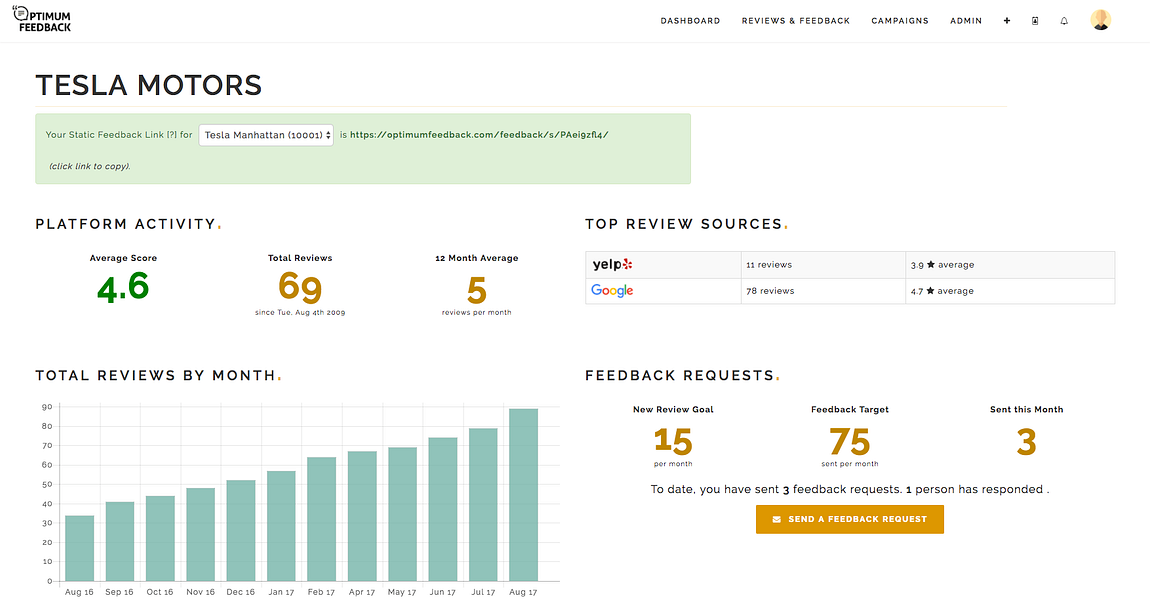Open the Reviews & Feedback menu
Screen dimensions: 1150x600
[796, 20]
